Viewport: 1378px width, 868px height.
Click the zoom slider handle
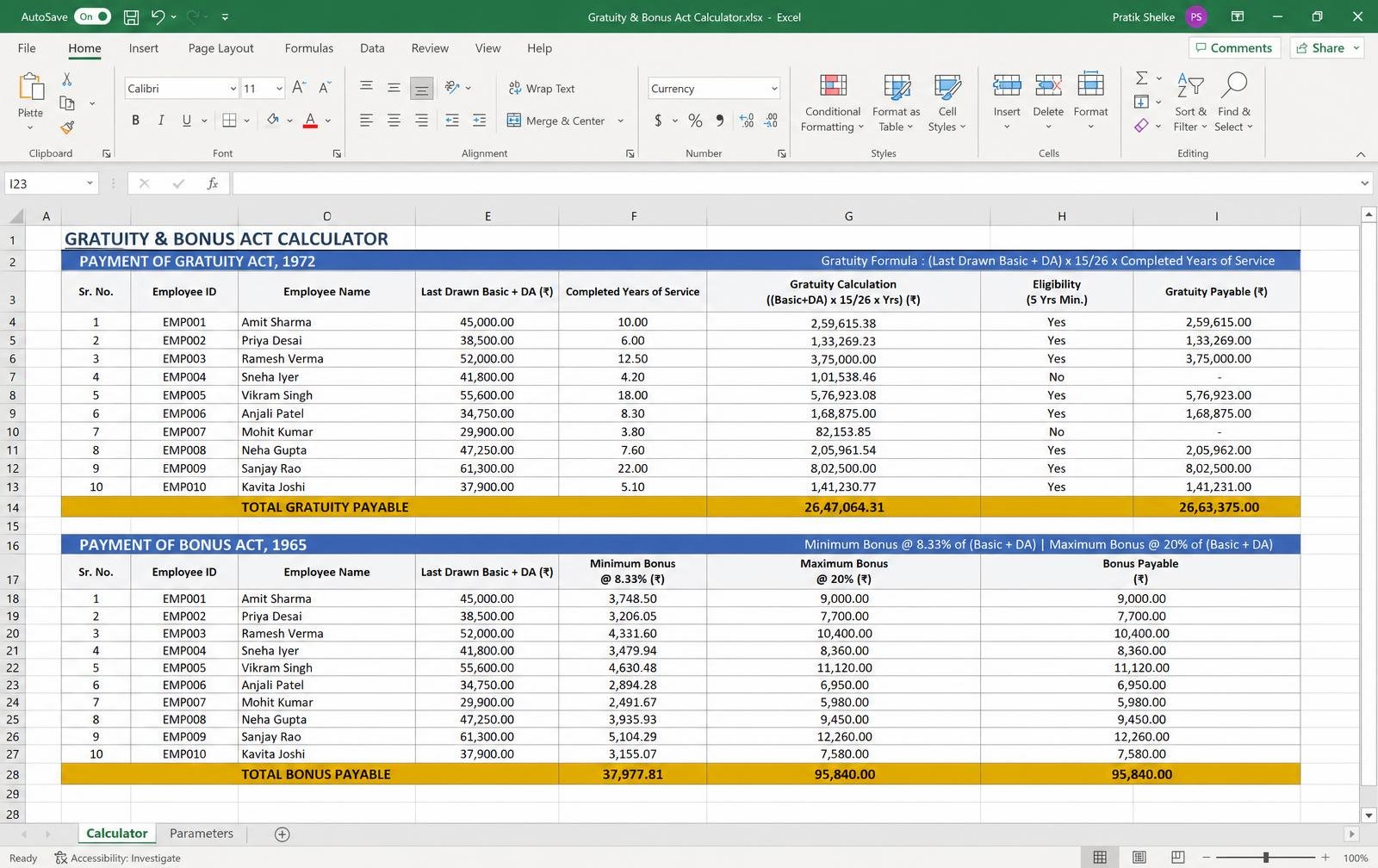pyautogui.click(x=1265, y=858)
